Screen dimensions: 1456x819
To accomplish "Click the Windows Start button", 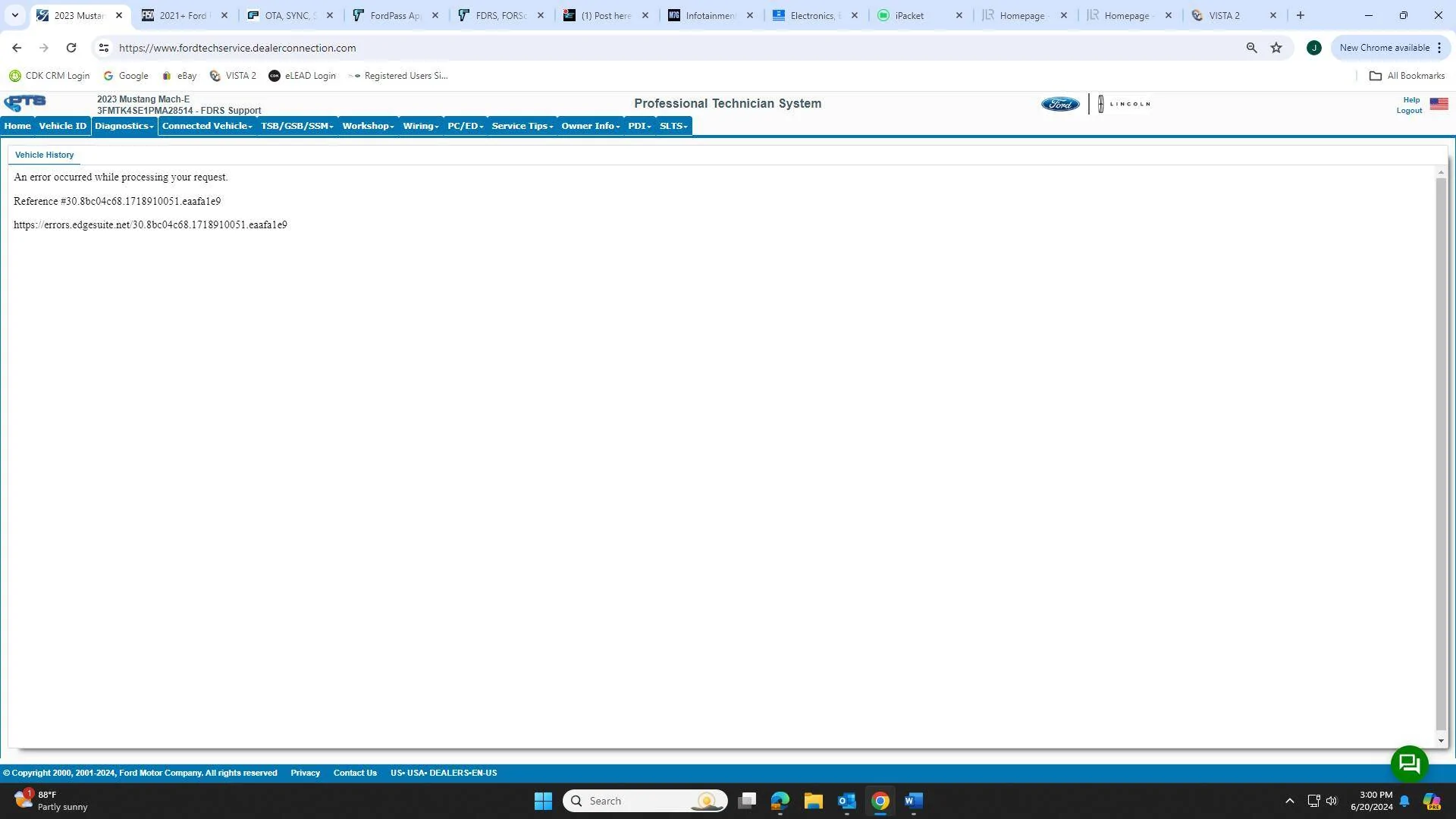I will click(x=543, y=801).
